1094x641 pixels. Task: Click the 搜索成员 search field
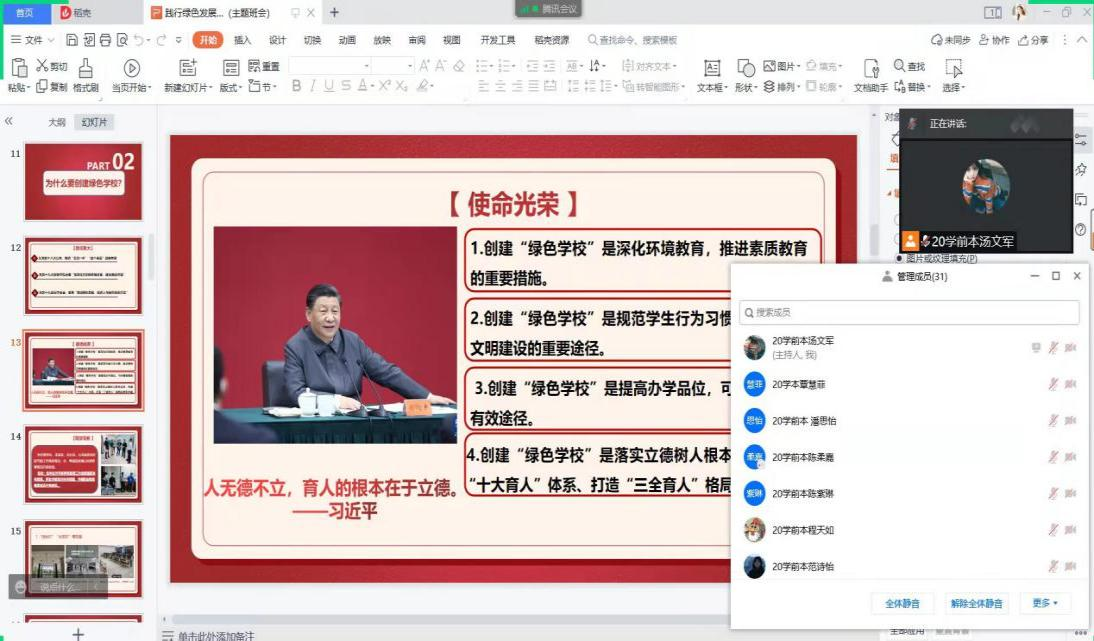[x=909, y=313]
